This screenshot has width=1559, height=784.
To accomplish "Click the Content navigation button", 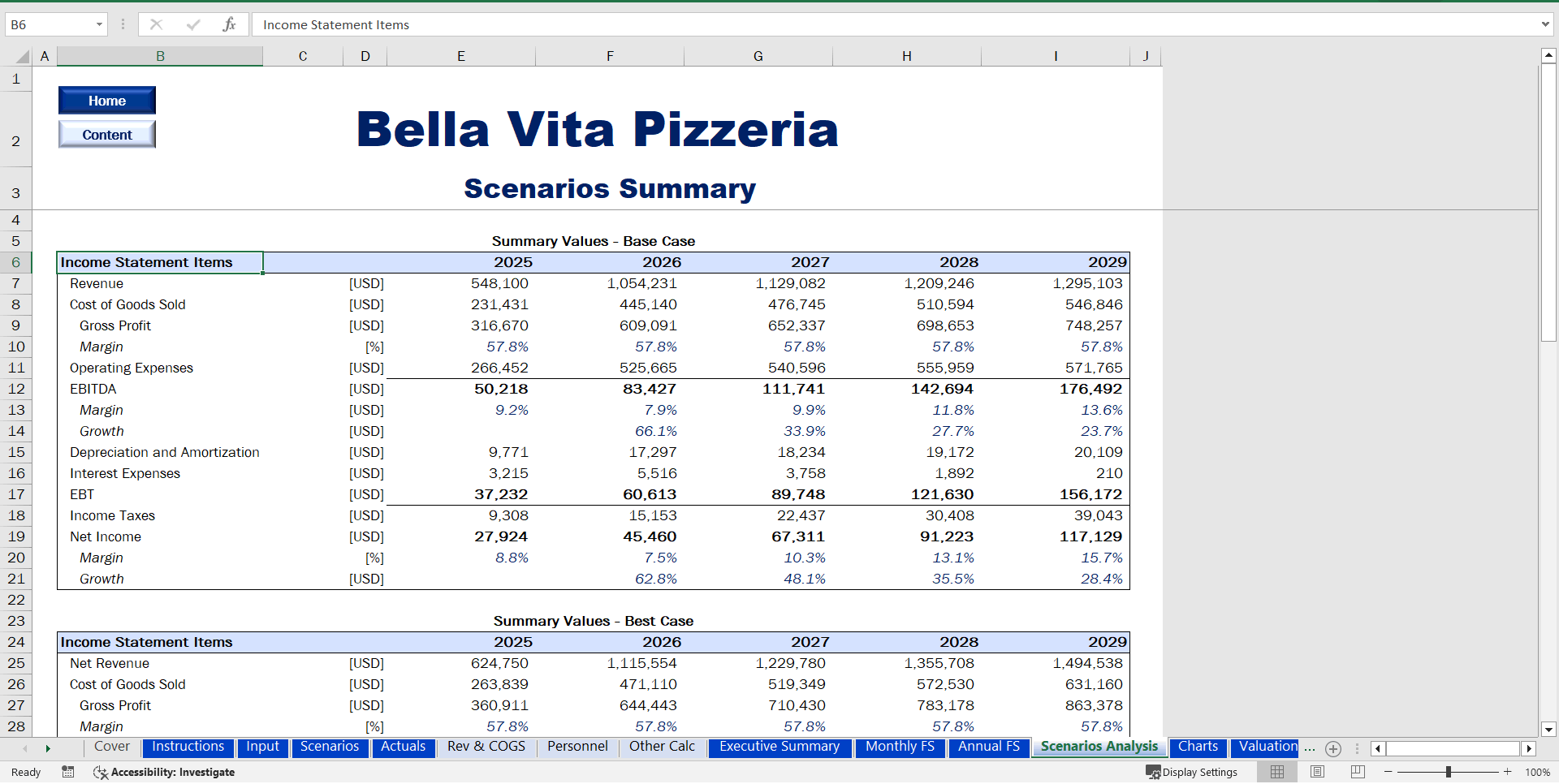I will (107, 135).
